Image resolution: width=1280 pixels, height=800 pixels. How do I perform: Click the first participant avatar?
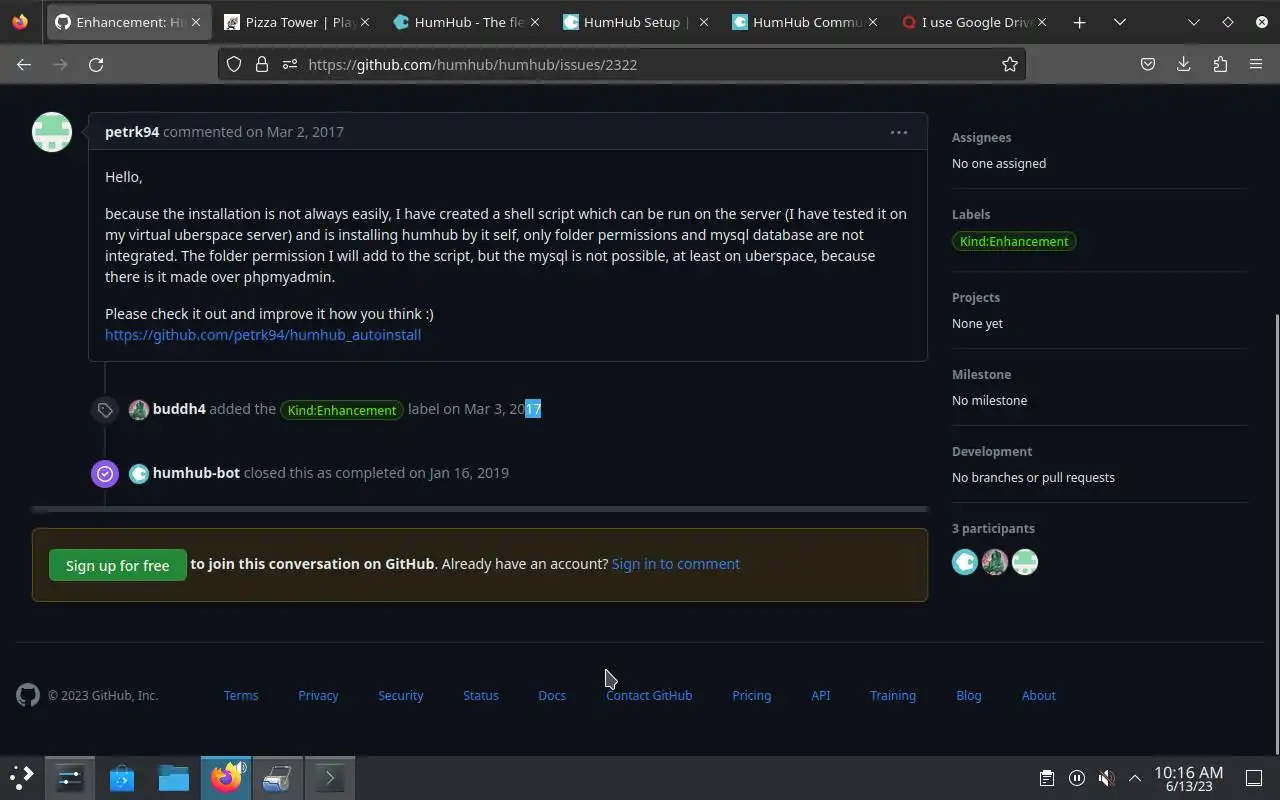965,562
